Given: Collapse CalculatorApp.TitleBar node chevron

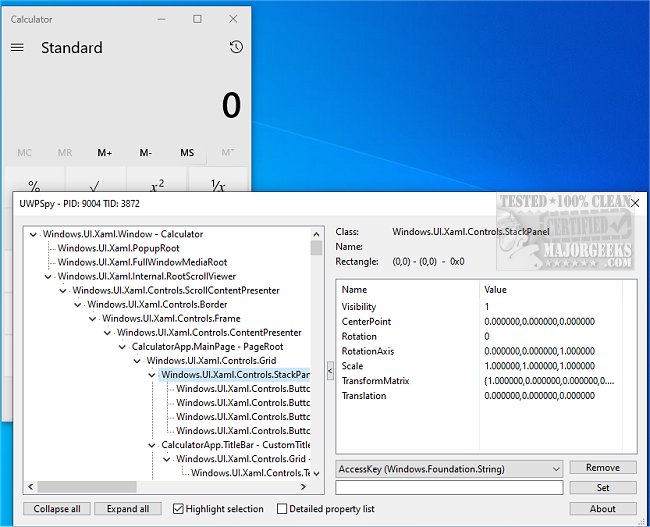Looking at the screenshot, I should [152, 445].
